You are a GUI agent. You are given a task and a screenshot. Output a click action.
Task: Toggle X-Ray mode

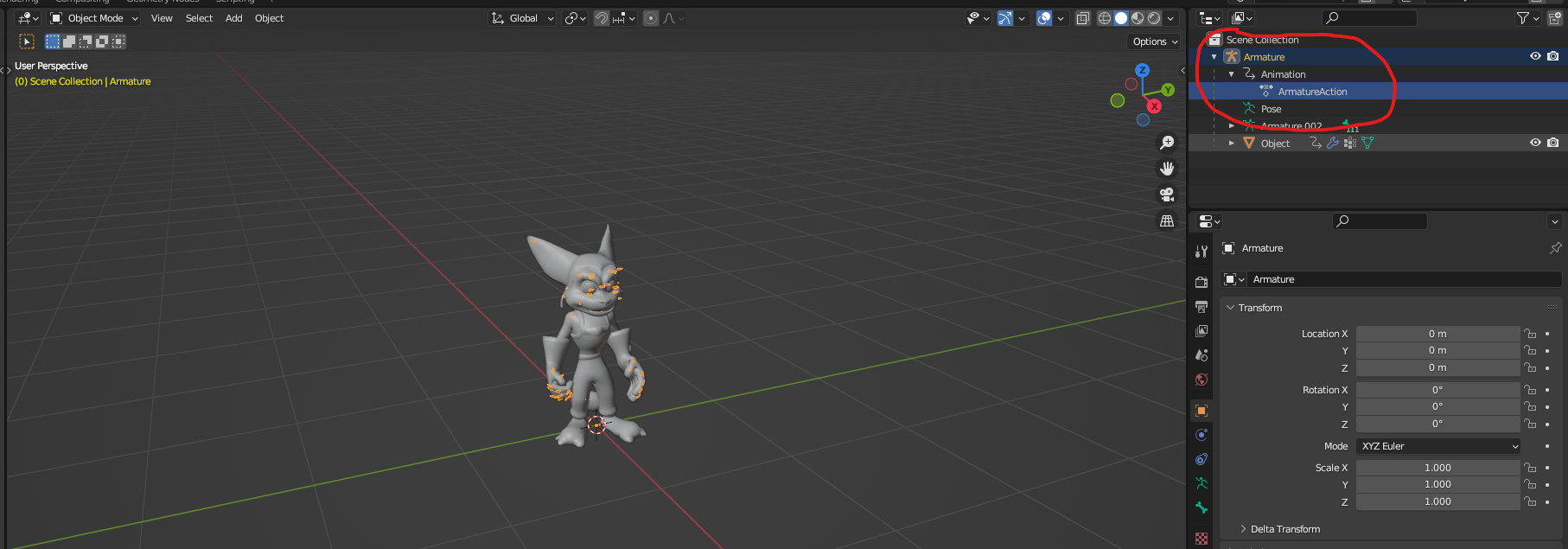[x=1083, y=18]
